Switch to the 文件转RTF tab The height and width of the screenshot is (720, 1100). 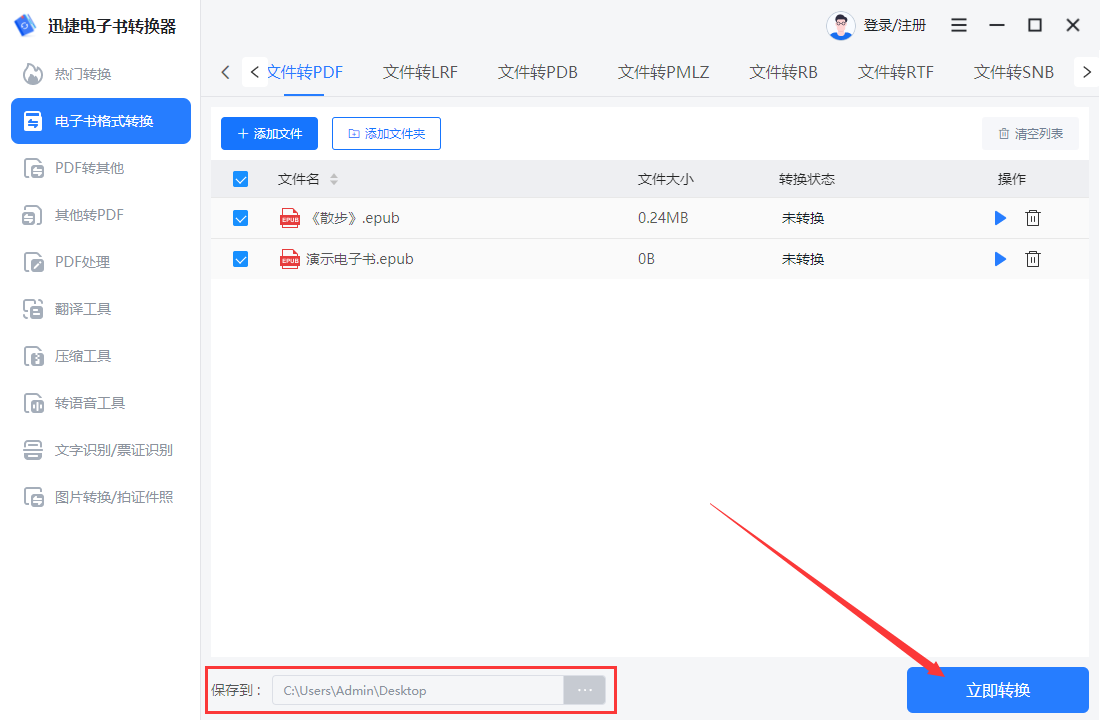[895, 72]
